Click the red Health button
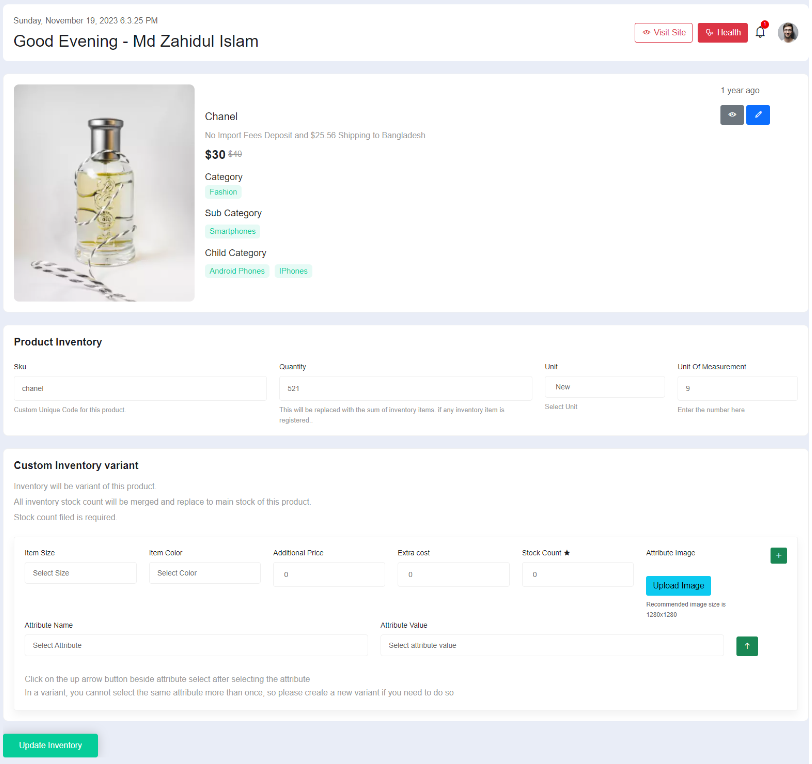The image size is (812, 764). [722, 33]
